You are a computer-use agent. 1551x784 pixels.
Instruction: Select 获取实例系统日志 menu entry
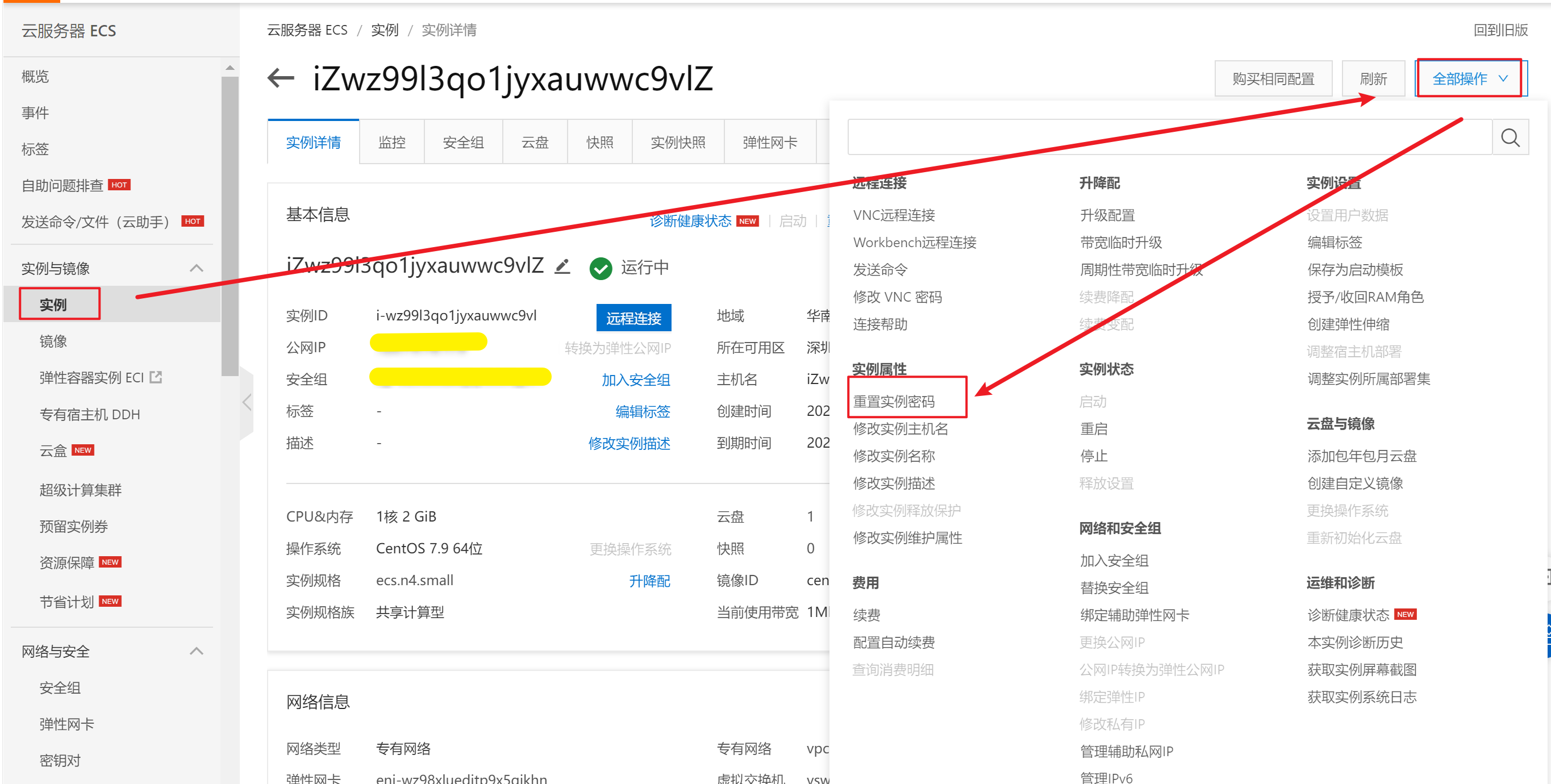[1361, 697]
